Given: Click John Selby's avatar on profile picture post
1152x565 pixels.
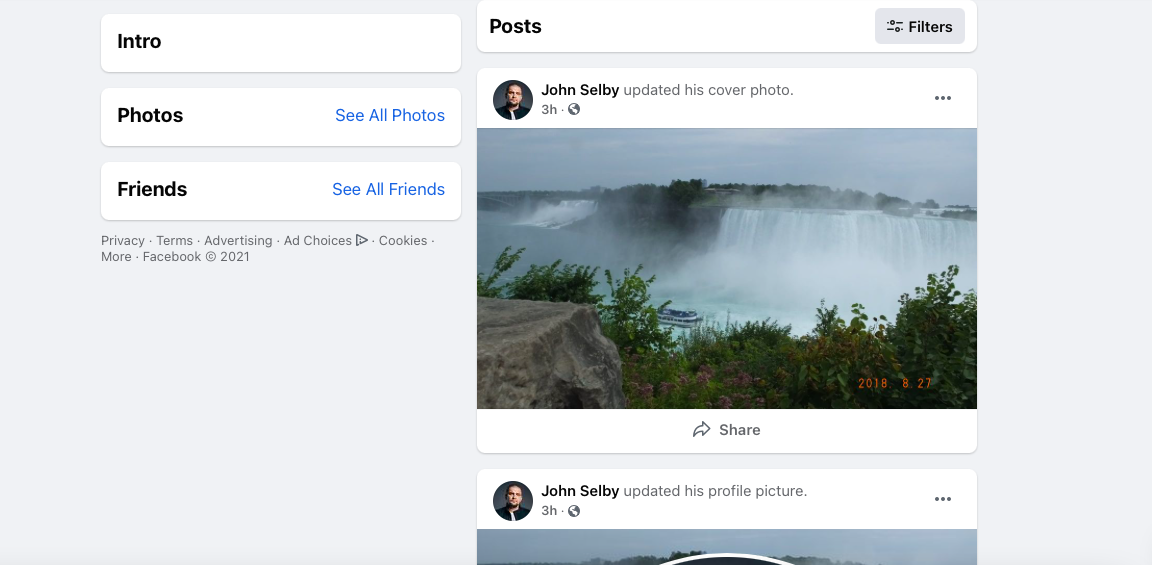Looking at the screenshot, I should [x=513, y=501].
